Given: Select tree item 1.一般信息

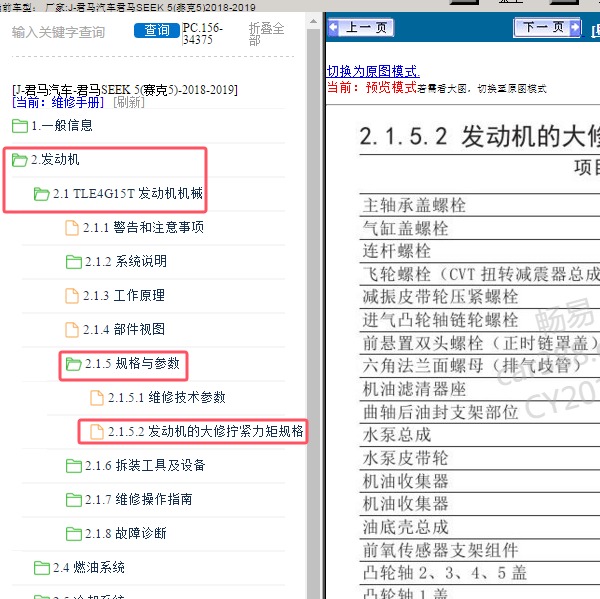Looking at the screenshot, I should pyautogui.click(x=62, y=126).
